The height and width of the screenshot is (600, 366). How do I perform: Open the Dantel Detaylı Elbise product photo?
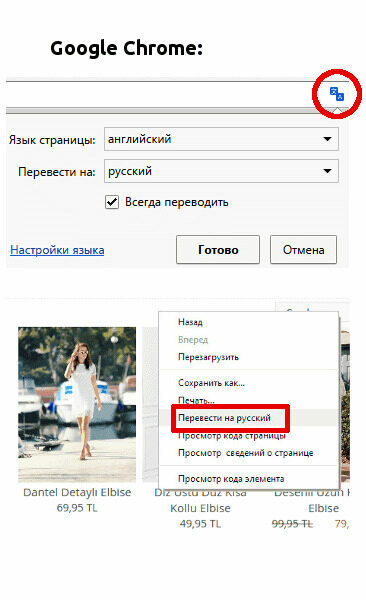point(77,404)
